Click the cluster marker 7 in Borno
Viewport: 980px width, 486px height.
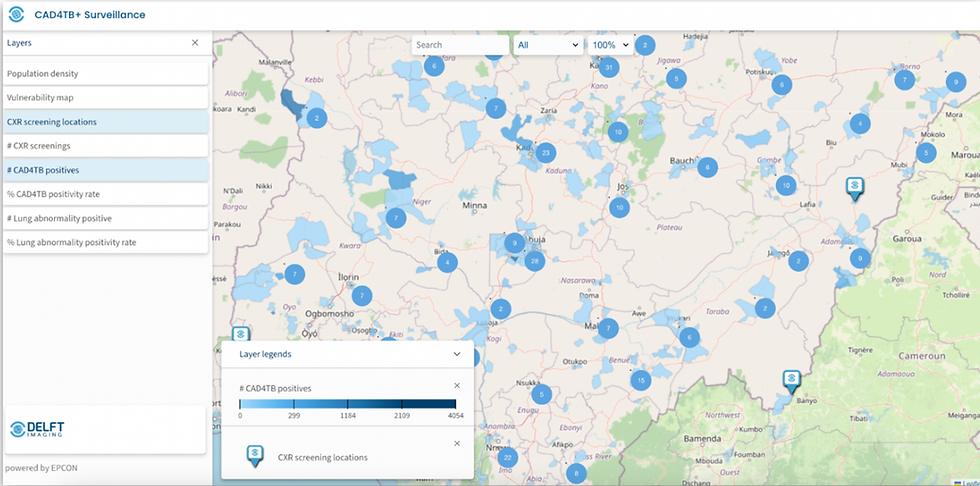click(904, 80)
